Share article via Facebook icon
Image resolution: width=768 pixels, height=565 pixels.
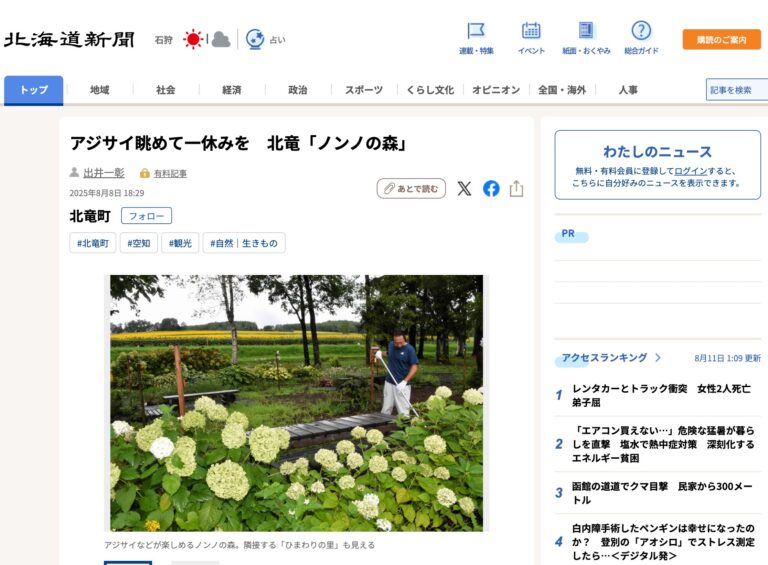pos(491,188)
